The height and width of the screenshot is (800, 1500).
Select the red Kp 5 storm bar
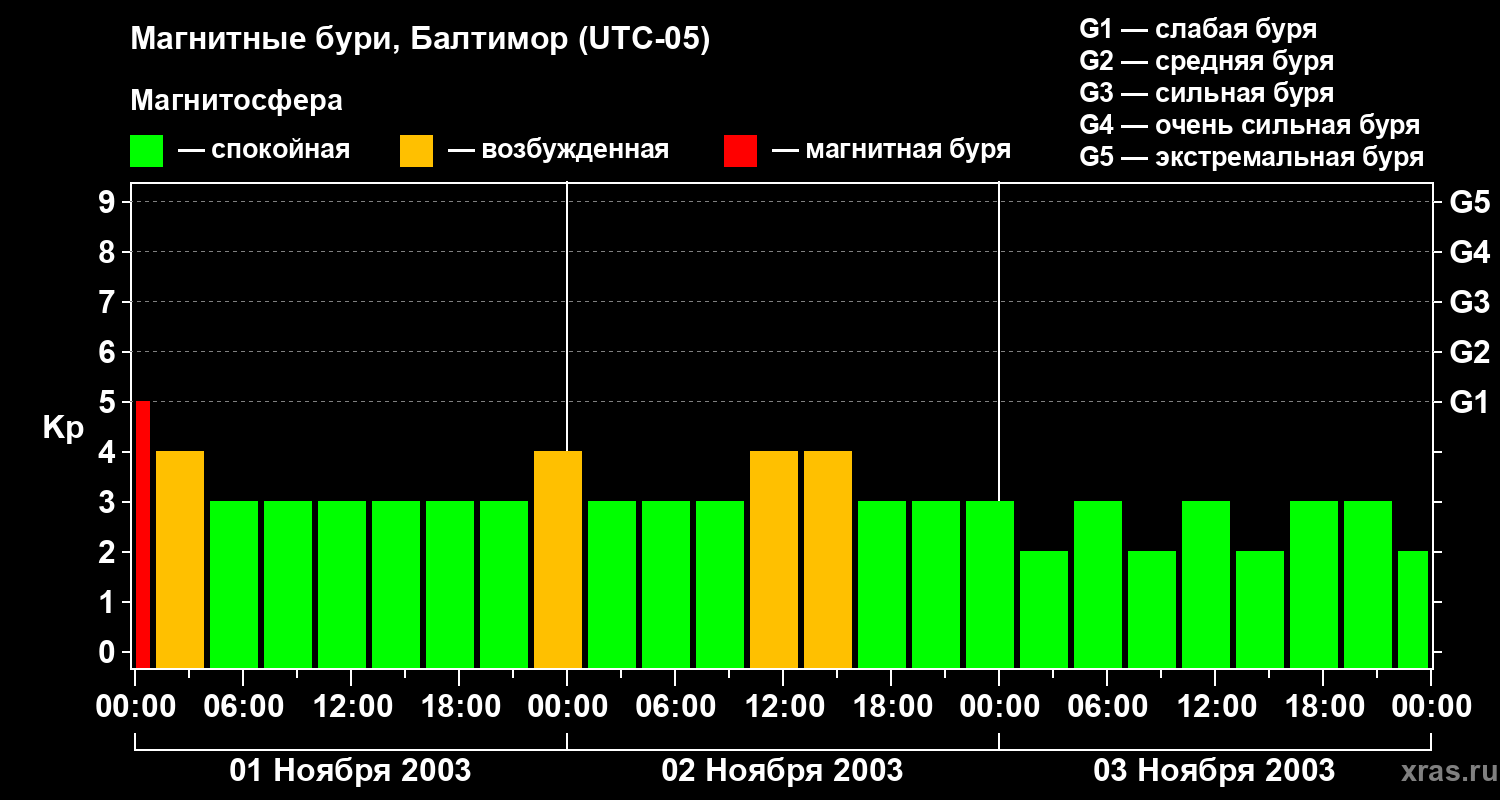(143, 534)
